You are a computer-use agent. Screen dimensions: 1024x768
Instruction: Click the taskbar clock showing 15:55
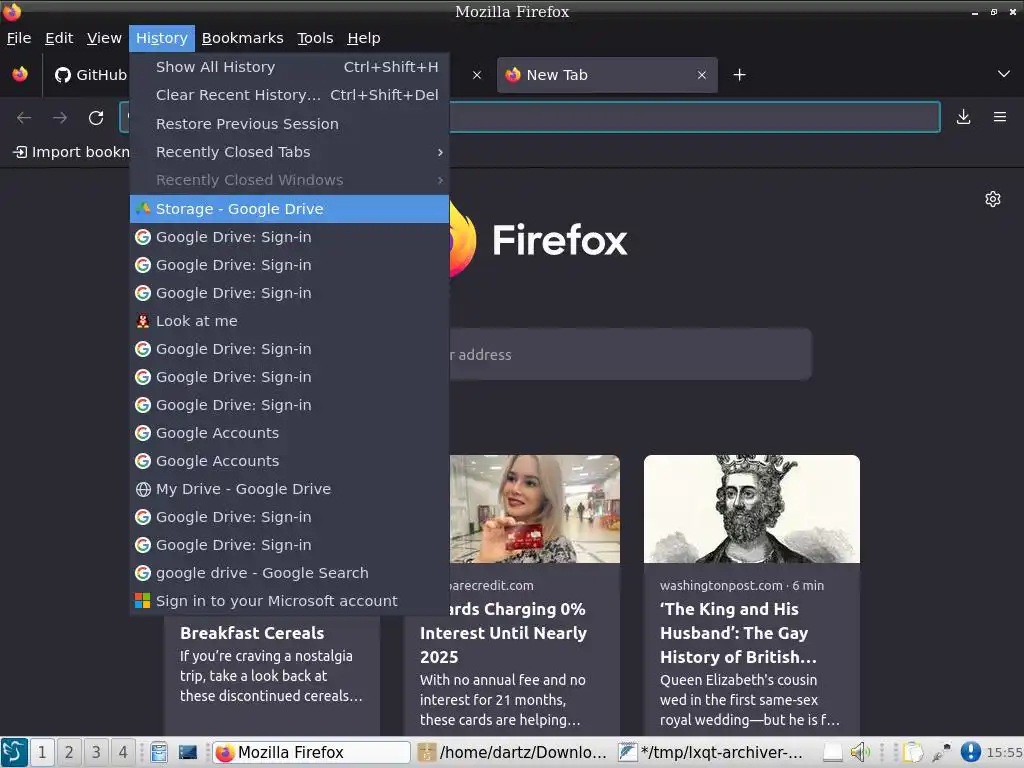click(x=1004, y=752)
